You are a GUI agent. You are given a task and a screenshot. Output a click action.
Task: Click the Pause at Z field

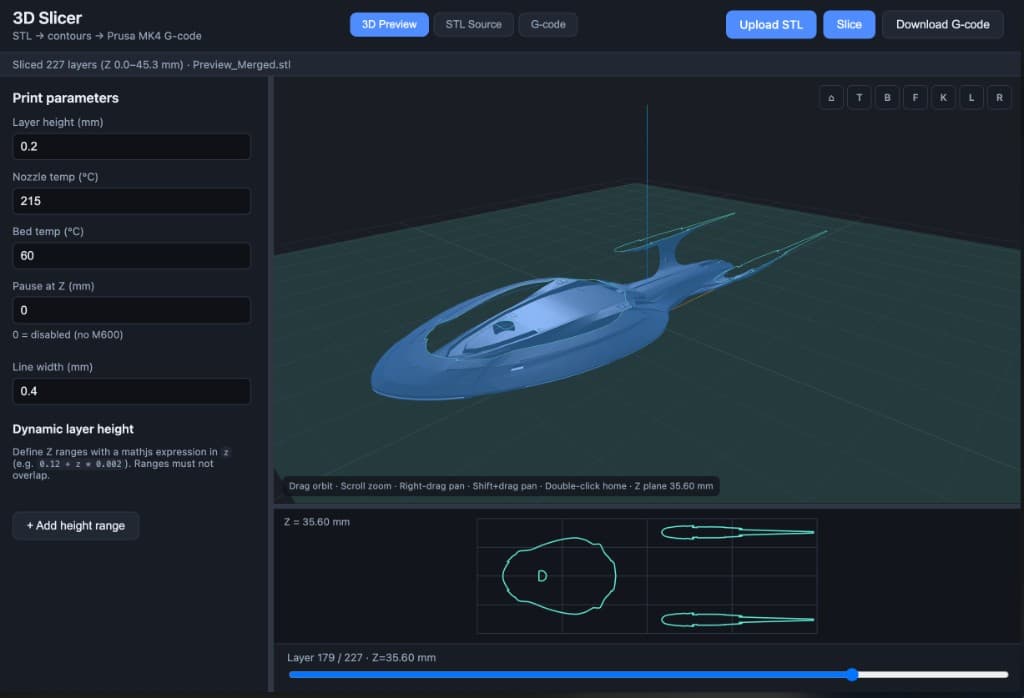point(131,310)
